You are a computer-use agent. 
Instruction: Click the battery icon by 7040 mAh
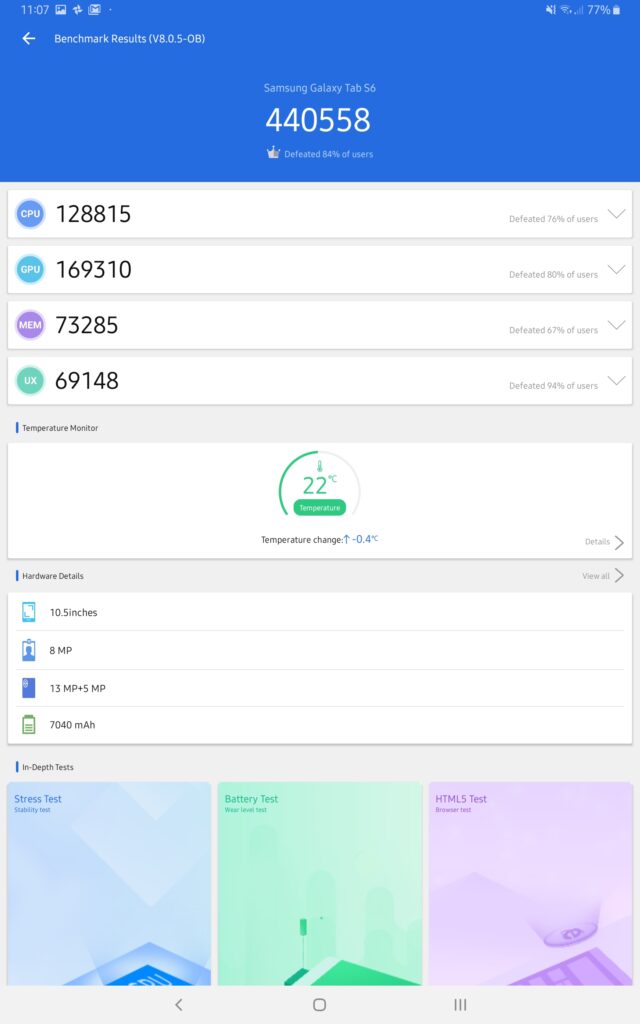(x=29, y=724)
